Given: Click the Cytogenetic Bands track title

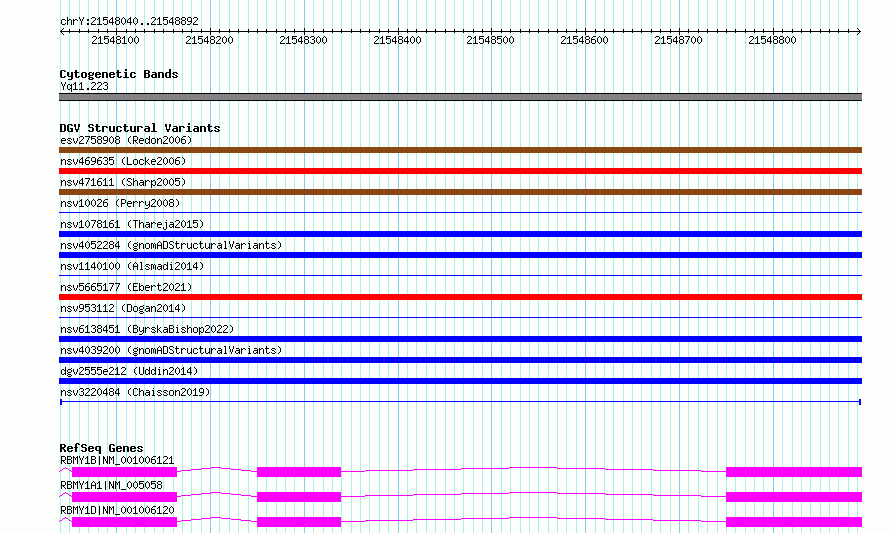Looking at the screenshot, I should pos(119,74).
